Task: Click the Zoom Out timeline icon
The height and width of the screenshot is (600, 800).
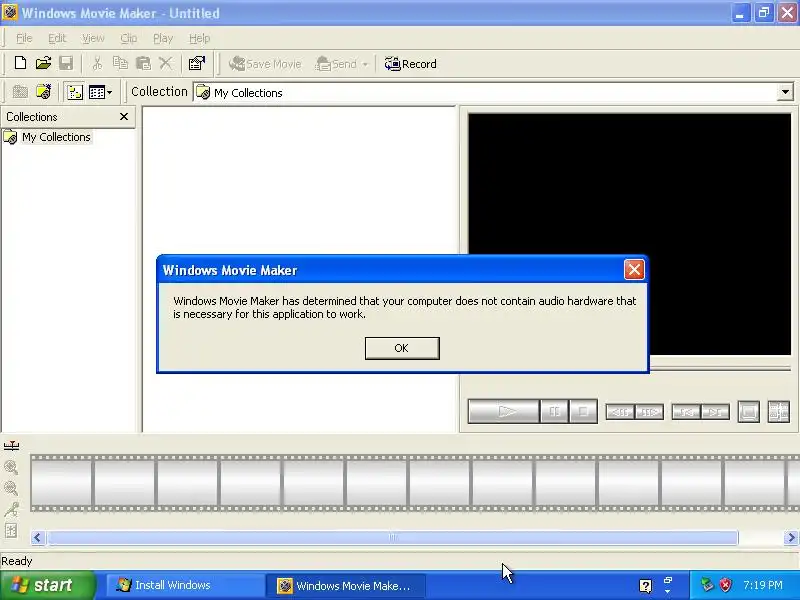Action: (11, 488)
